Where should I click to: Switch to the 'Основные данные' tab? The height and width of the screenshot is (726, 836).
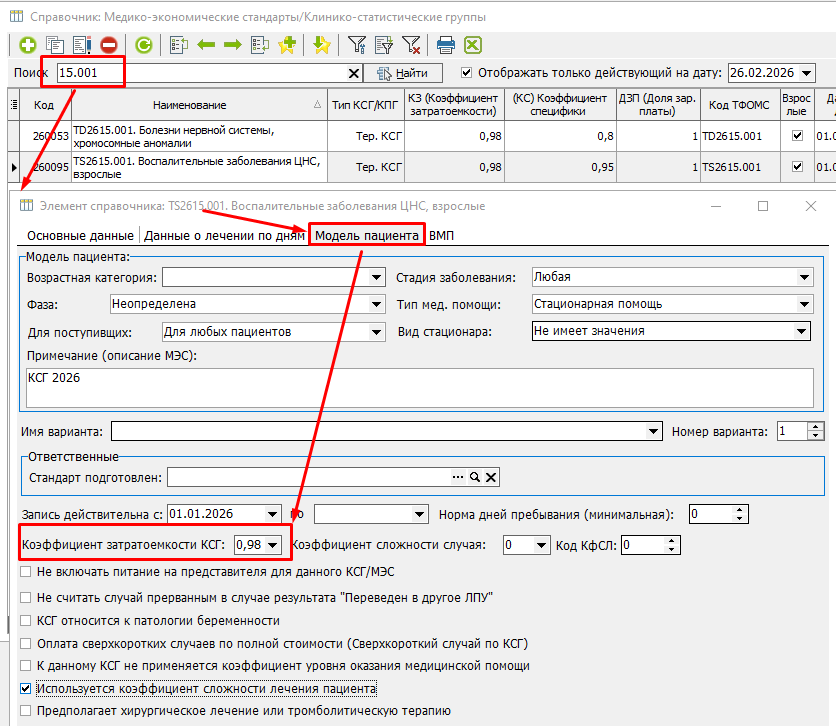click(x=80, y=236)
